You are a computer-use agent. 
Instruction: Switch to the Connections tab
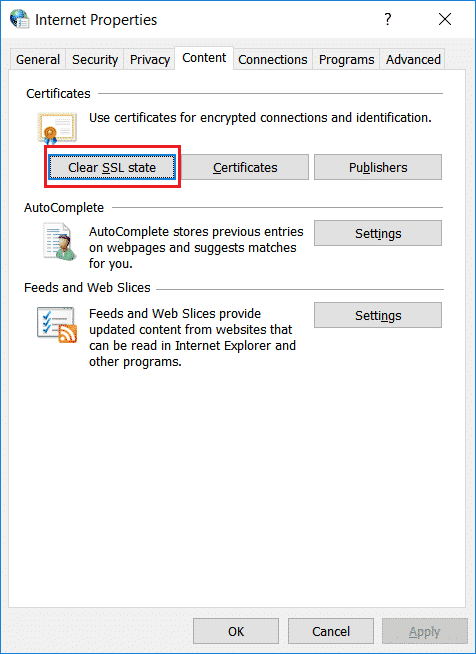(273, 60)
